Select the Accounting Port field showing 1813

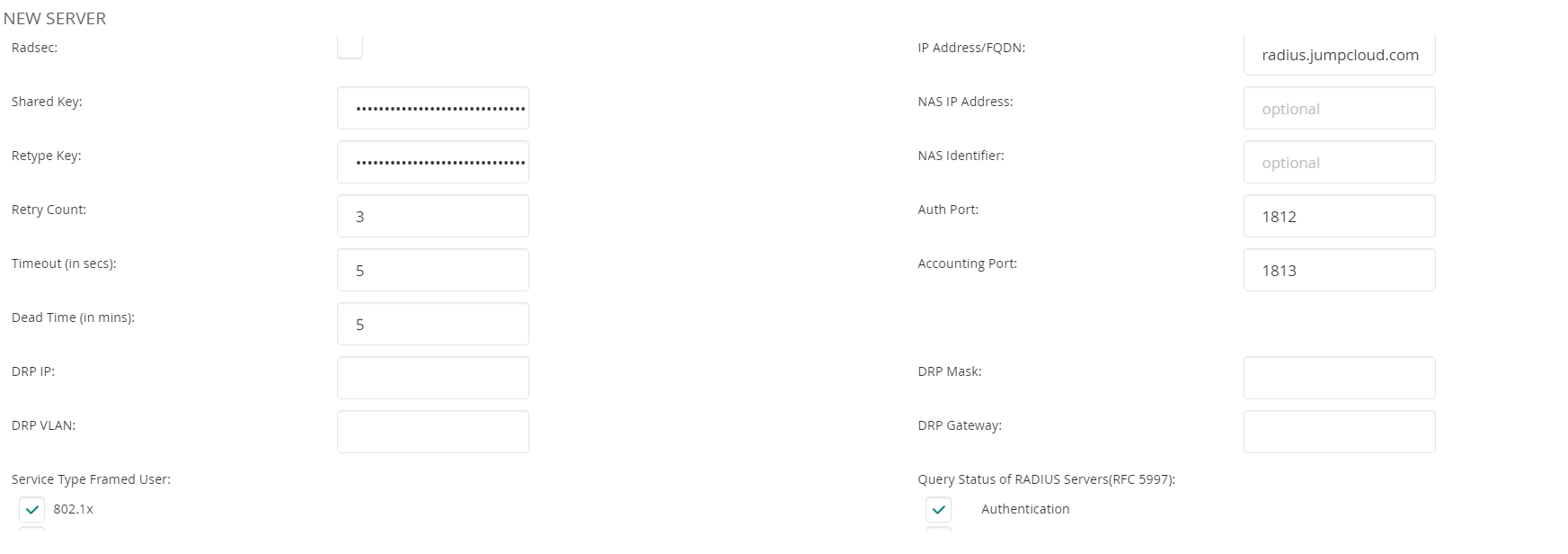[1340, 270]
